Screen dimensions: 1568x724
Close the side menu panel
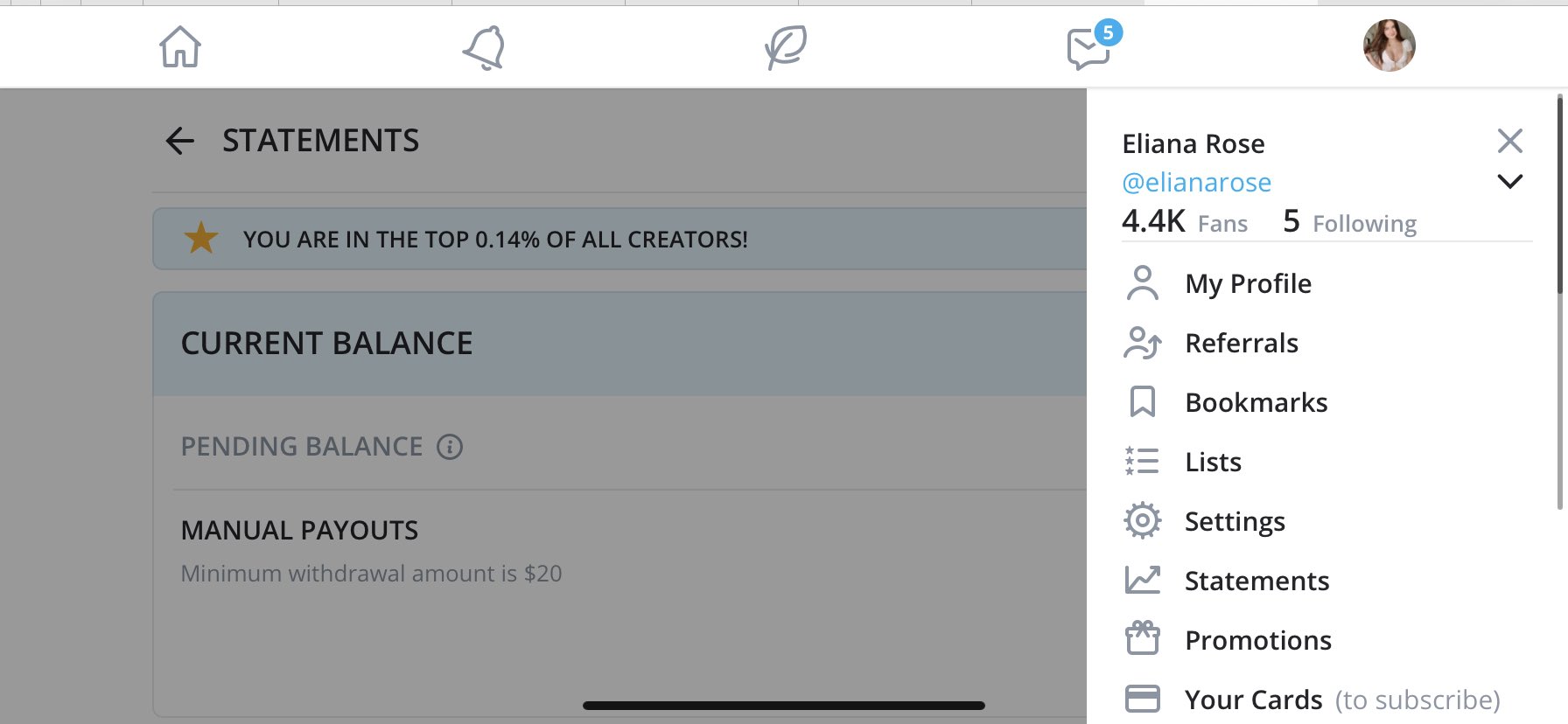coord(1510,141)
